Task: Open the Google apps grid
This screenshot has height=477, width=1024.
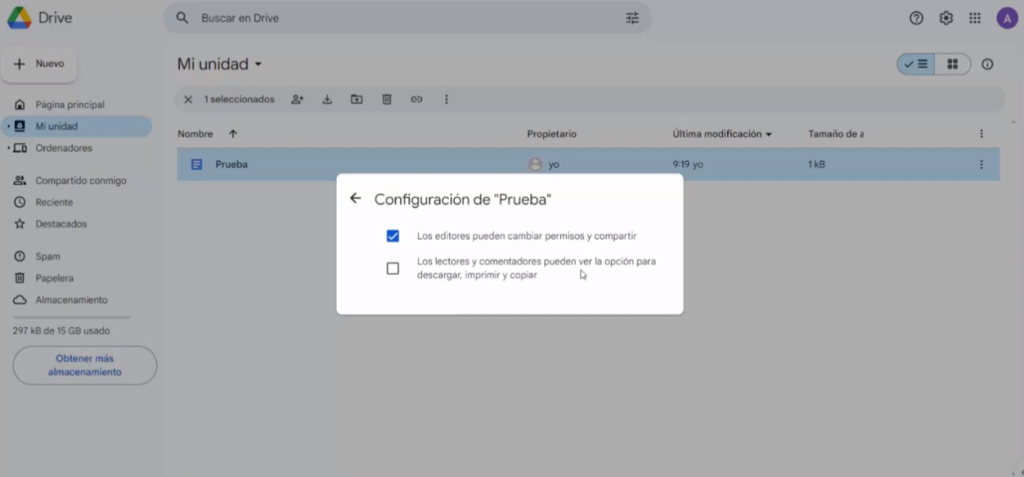Action: (975, 18)
